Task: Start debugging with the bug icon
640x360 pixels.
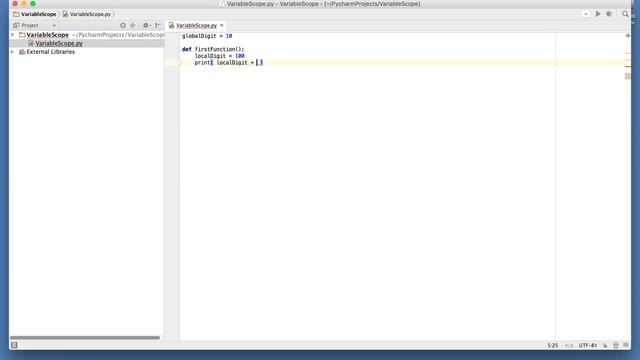Action: pyautogui.click(x=609, y=14)
